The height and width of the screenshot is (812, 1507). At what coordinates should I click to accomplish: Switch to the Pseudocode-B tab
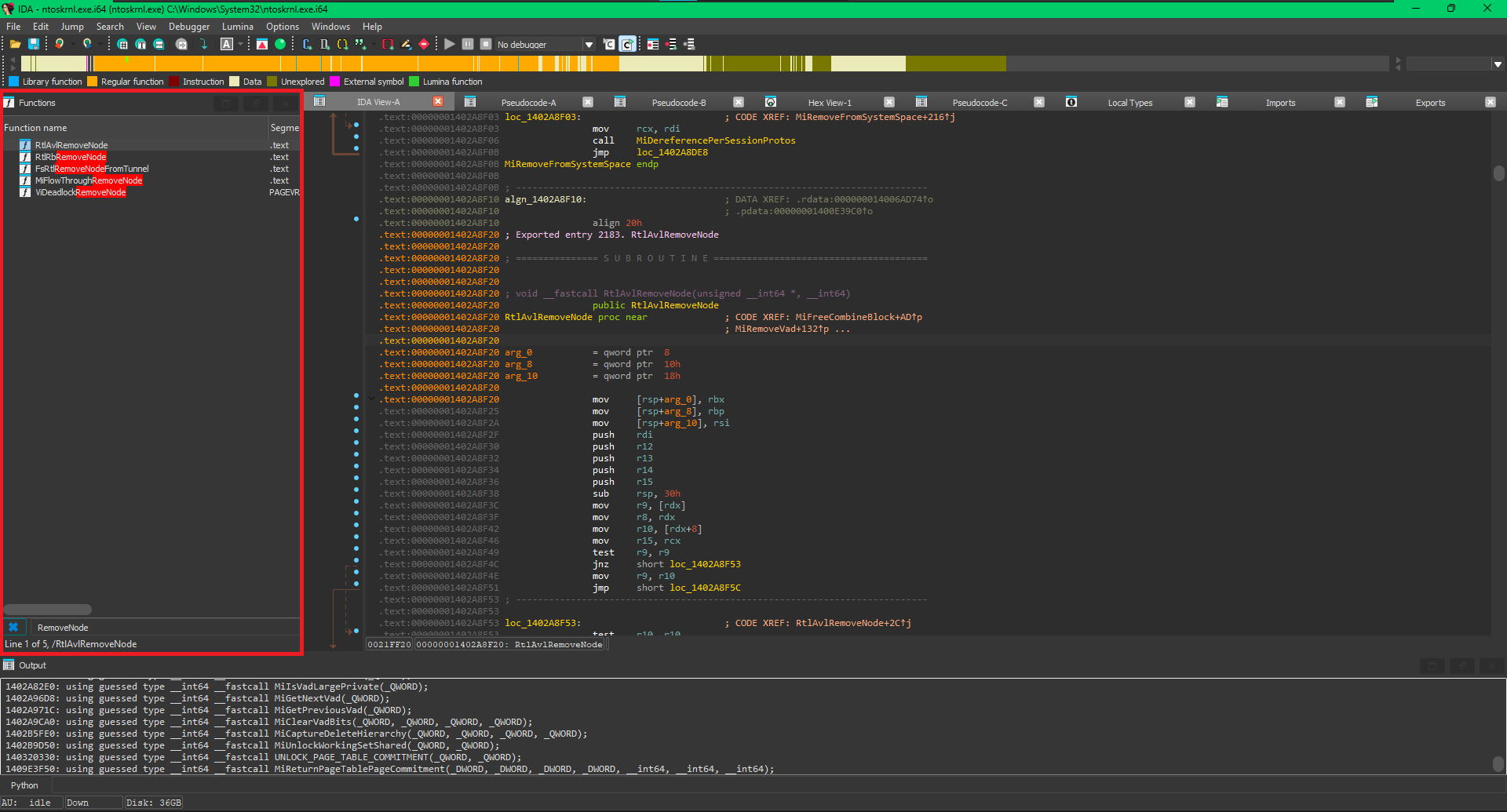[x=678, y=103]
